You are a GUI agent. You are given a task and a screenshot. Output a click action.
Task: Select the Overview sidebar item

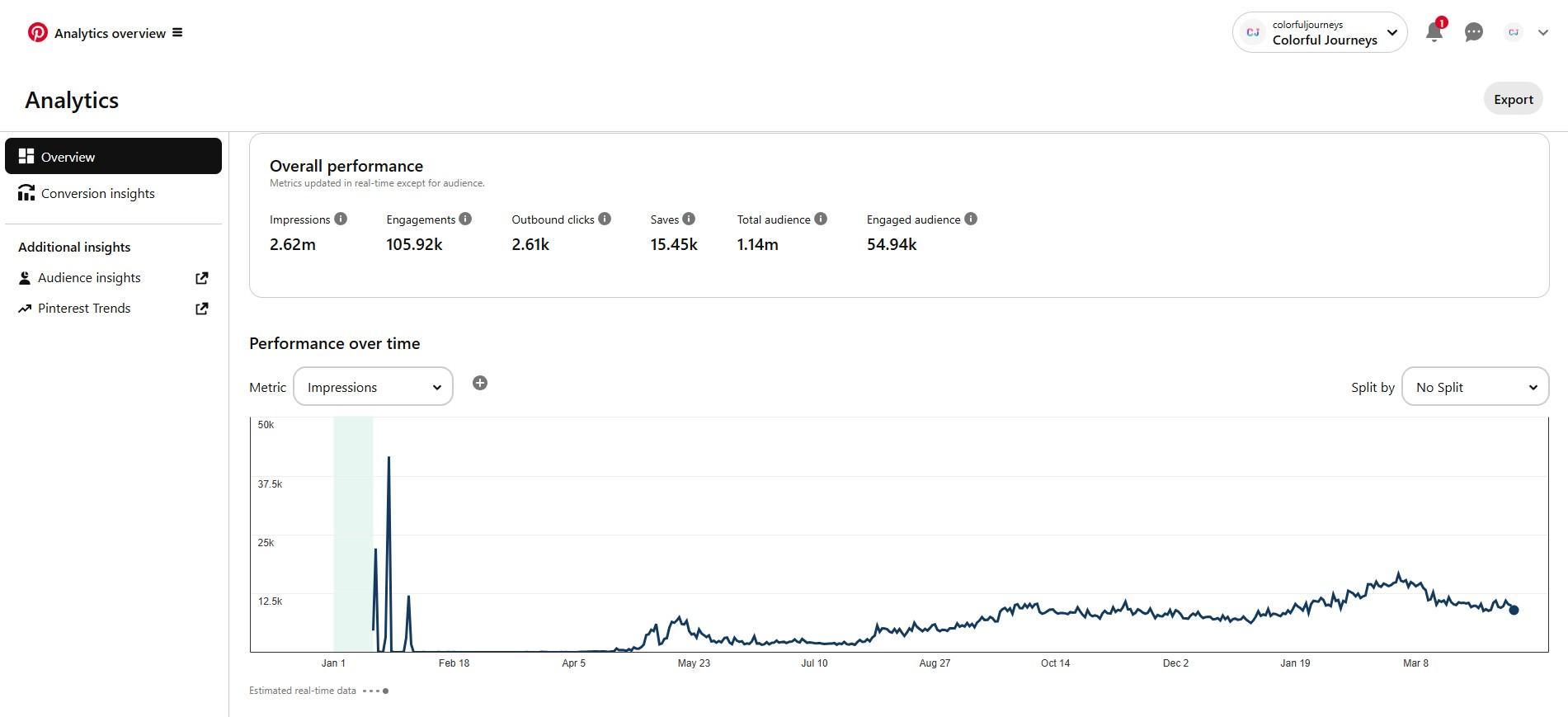113,156
